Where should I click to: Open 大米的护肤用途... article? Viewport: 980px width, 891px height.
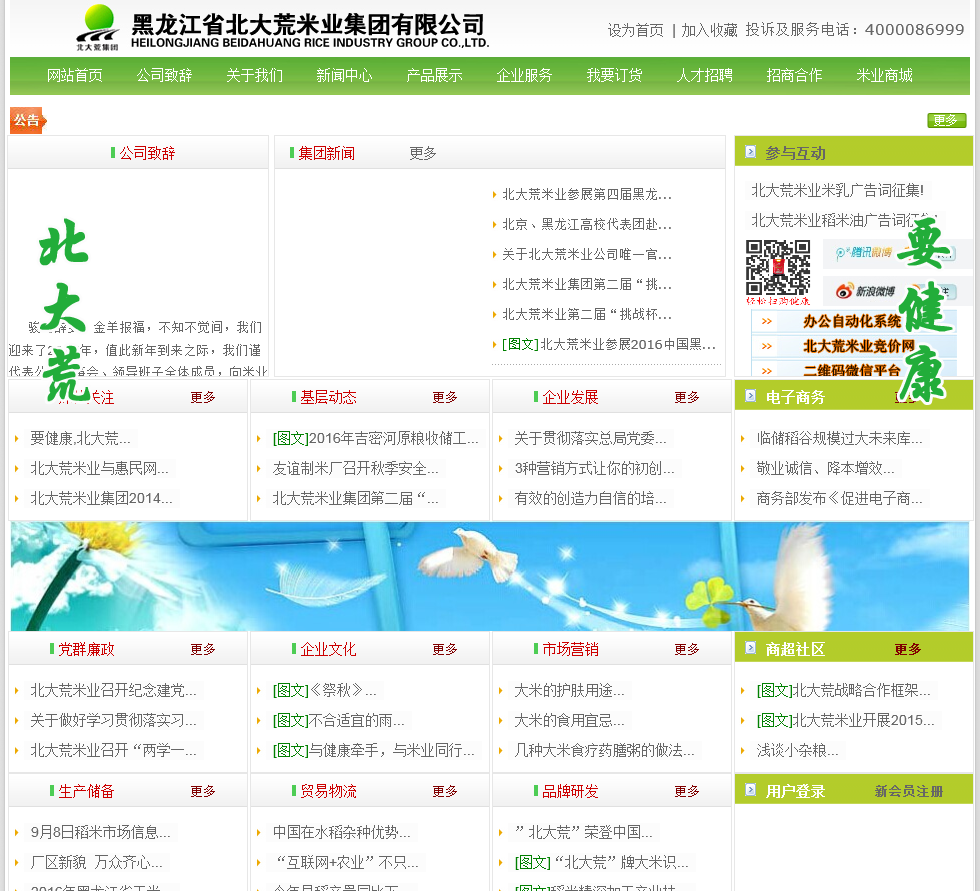pos(569,690)
